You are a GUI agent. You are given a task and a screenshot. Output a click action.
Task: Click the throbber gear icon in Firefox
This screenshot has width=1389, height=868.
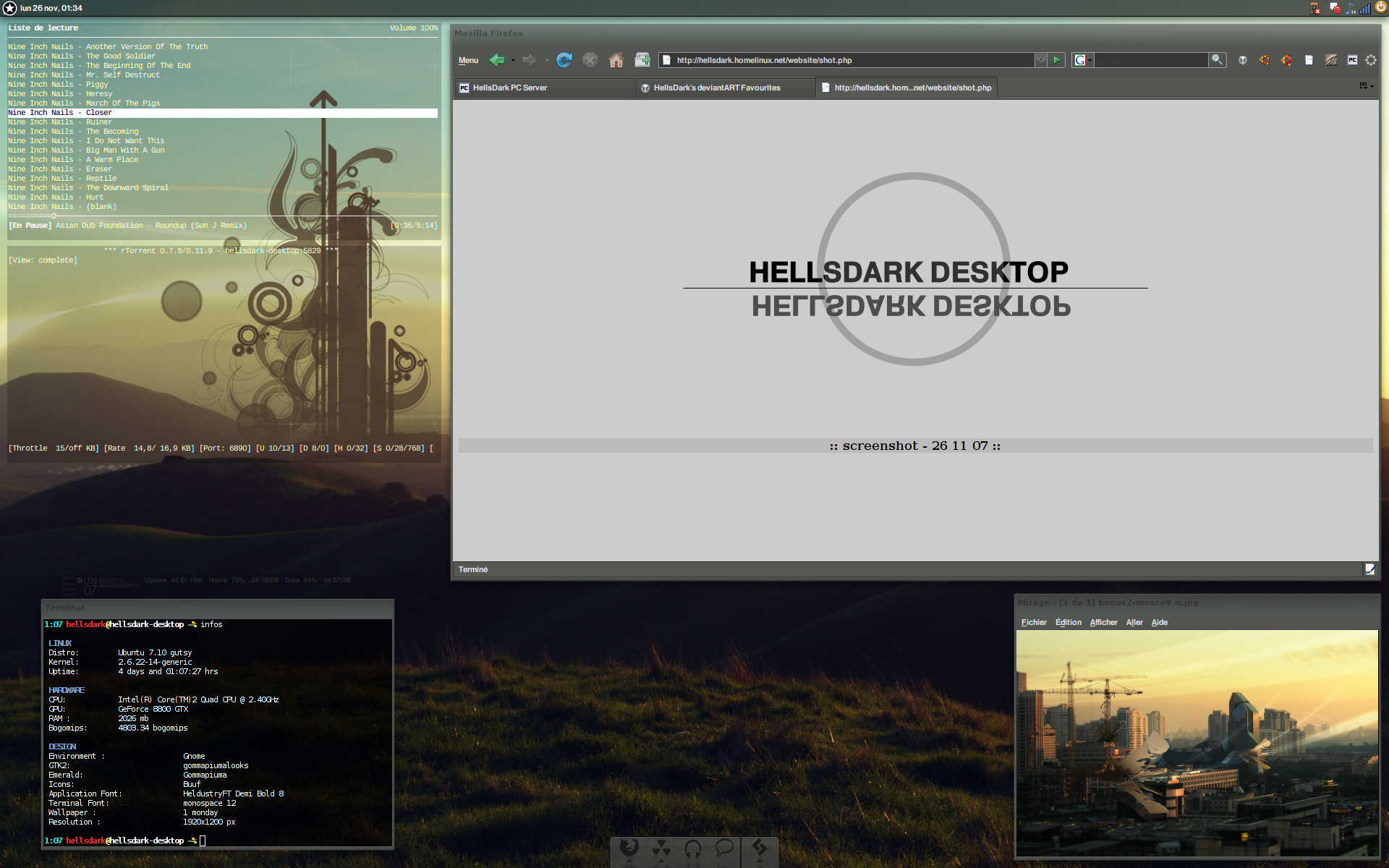pos(1371,60)
